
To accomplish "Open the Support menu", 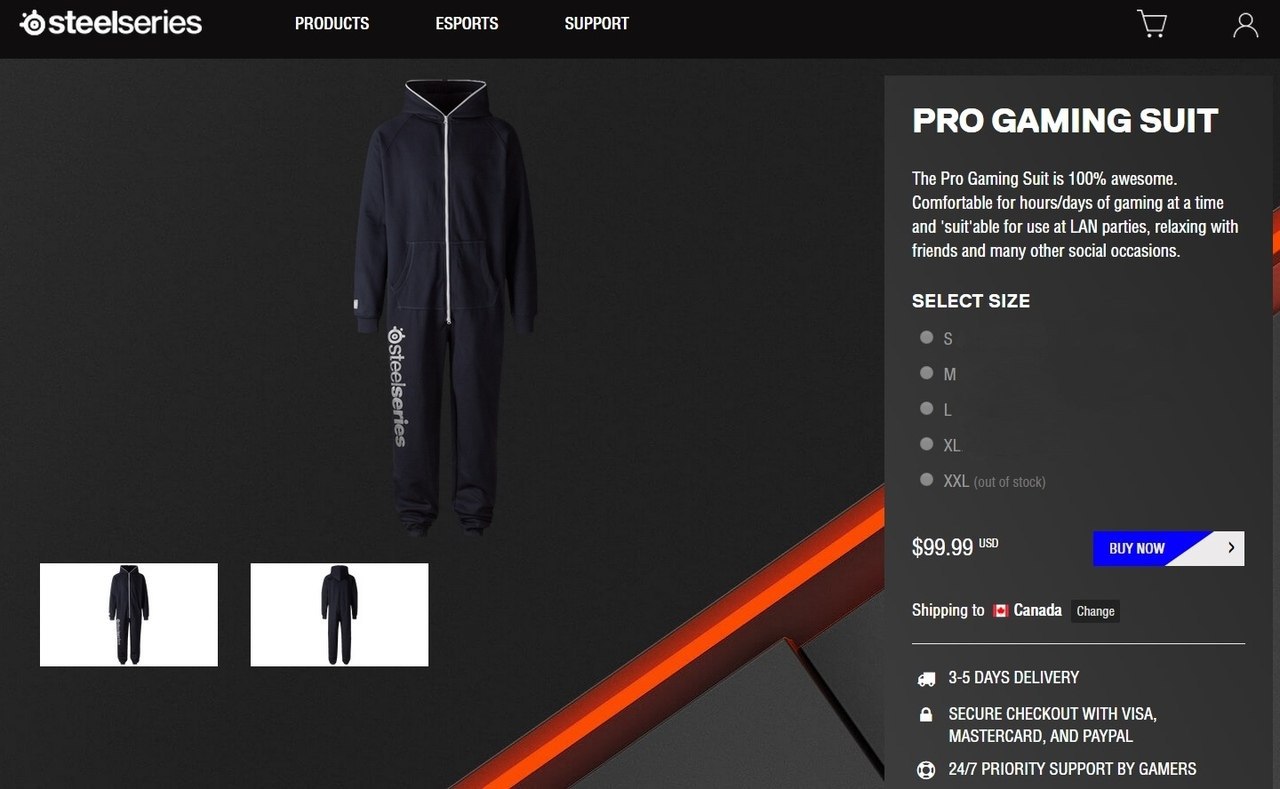I will click(x=597, y=23).
